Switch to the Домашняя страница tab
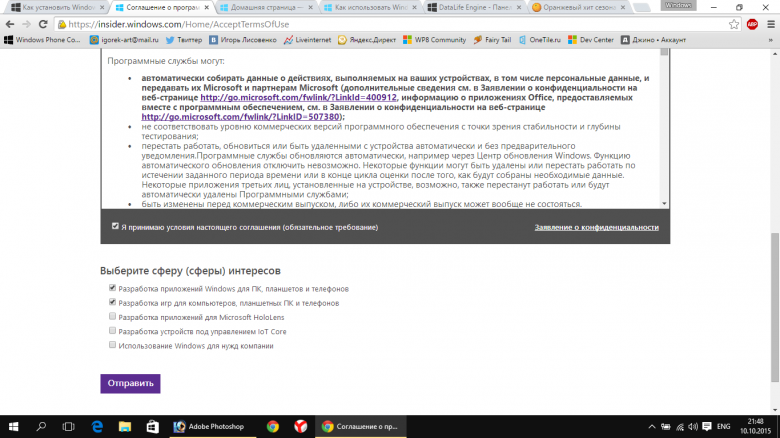Image resolution: width=780 pixels, height=438 pixels. (266, 7)
